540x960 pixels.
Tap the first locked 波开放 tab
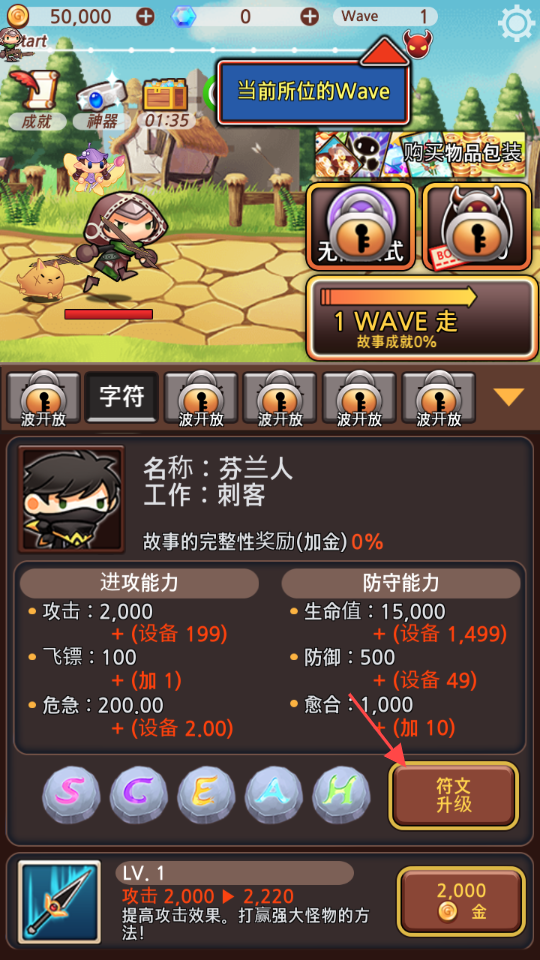click(x=43, y=399)
